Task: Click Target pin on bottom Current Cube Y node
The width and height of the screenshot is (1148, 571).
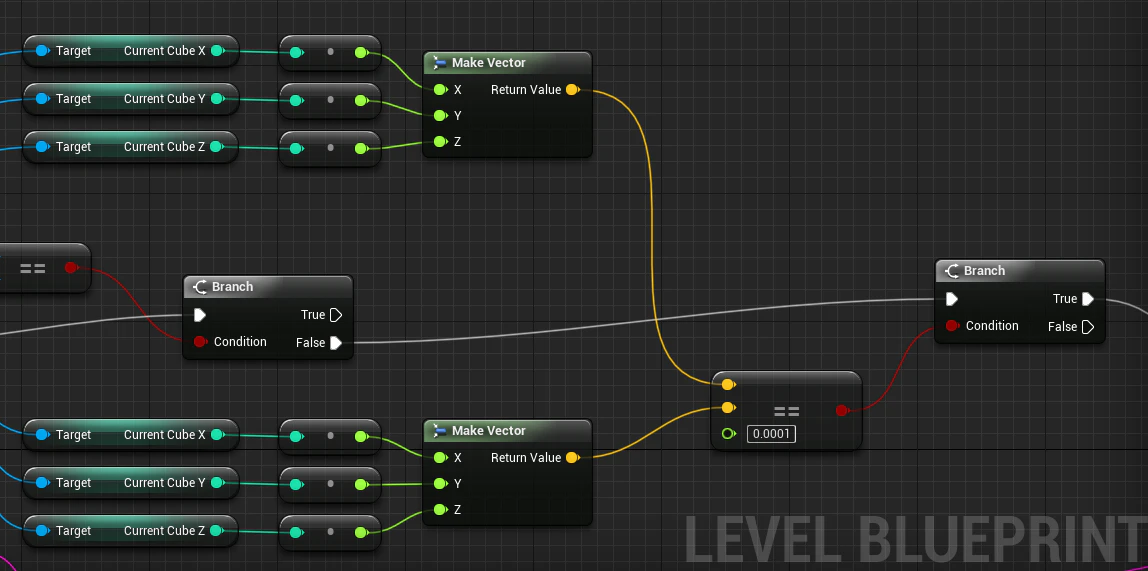Action: coord(42,482)
